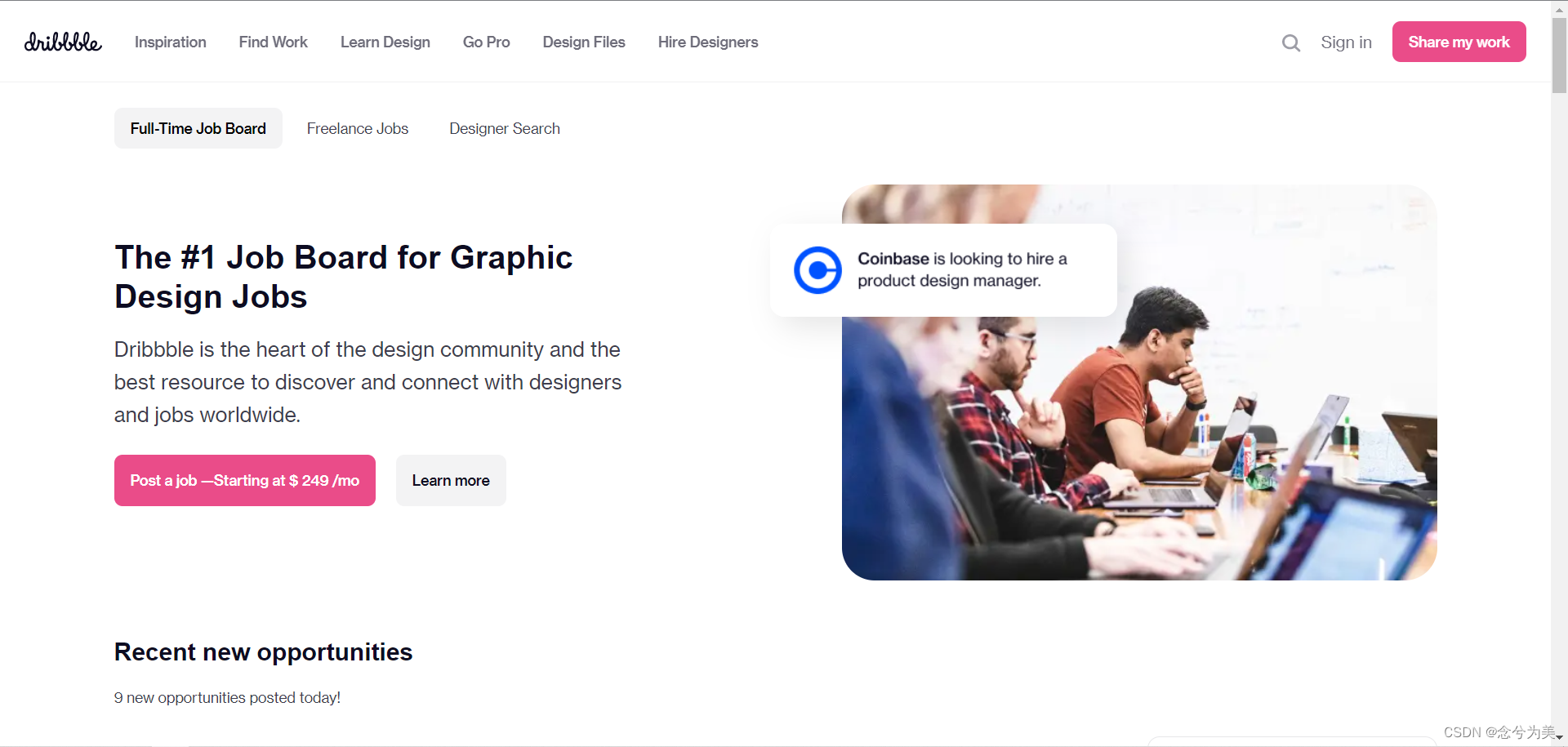Click The #1 Job Board headline
Screen dimensions: 1568x747
tap(344, 277)
